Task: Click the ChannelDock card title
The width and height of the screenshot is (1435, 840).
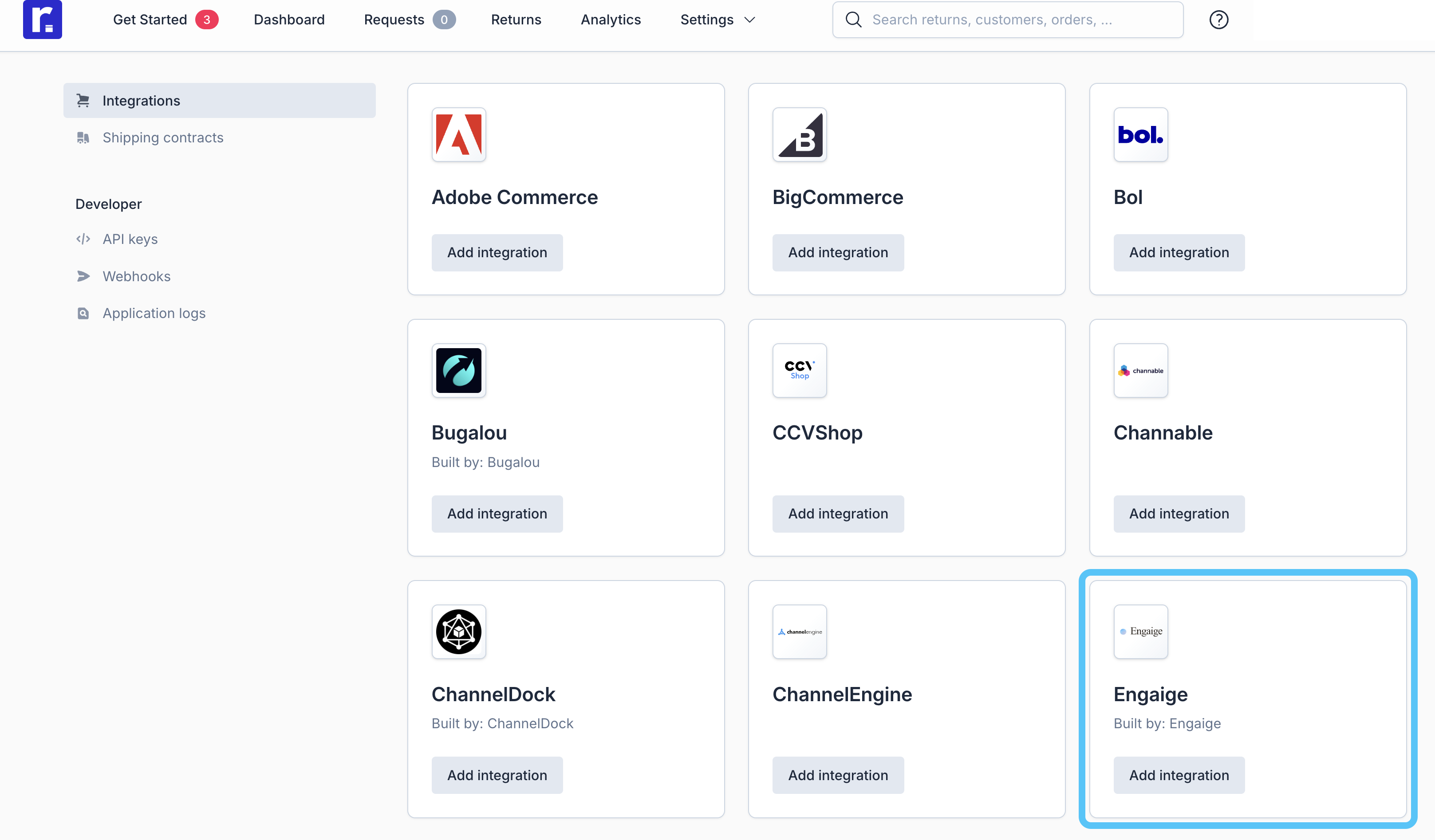Action: [493, 695]
